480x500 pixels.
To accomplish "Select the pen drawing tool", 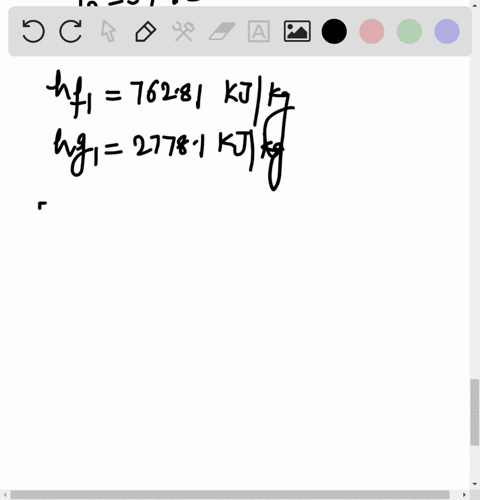I will [146, 31].
